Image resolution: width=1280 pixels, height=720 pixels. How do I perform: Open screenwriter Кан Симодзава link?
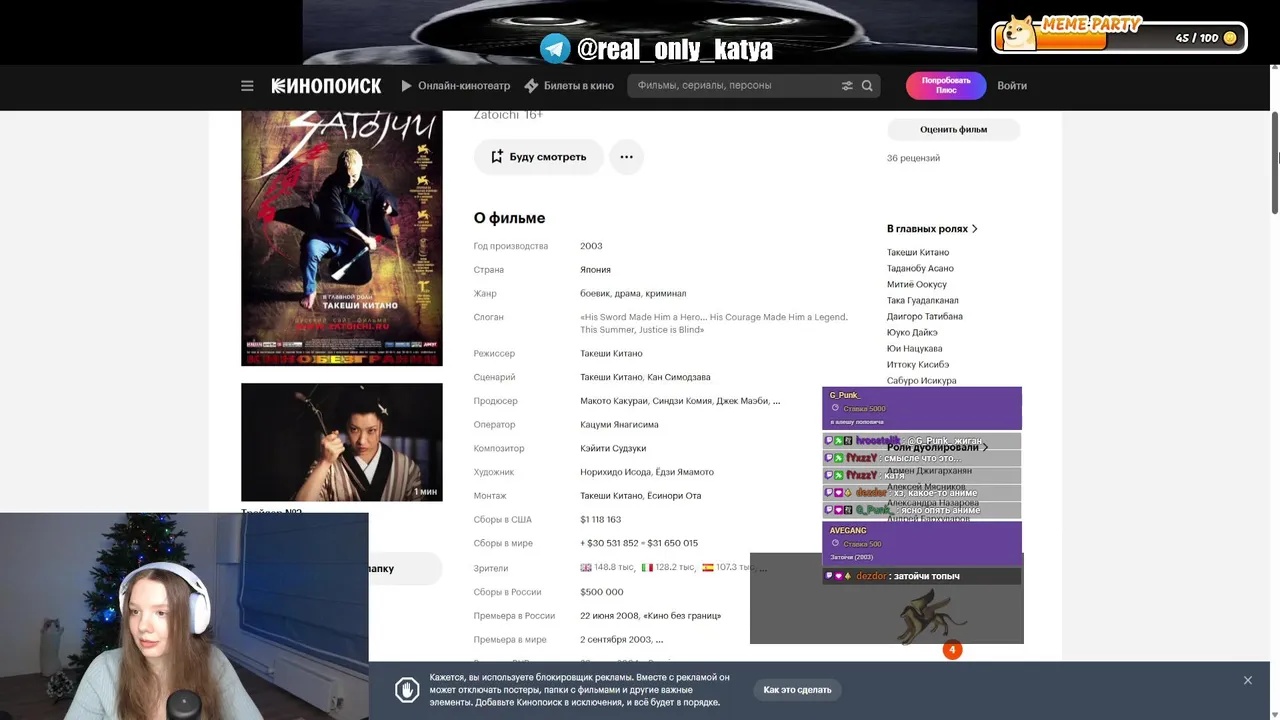679,377
